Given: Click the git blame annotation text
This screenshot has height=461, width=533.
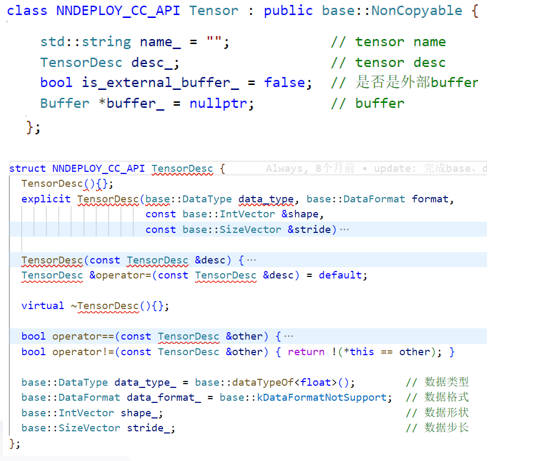Looking at the screenshot, I should pyautogui.click(x=376, y=168).
